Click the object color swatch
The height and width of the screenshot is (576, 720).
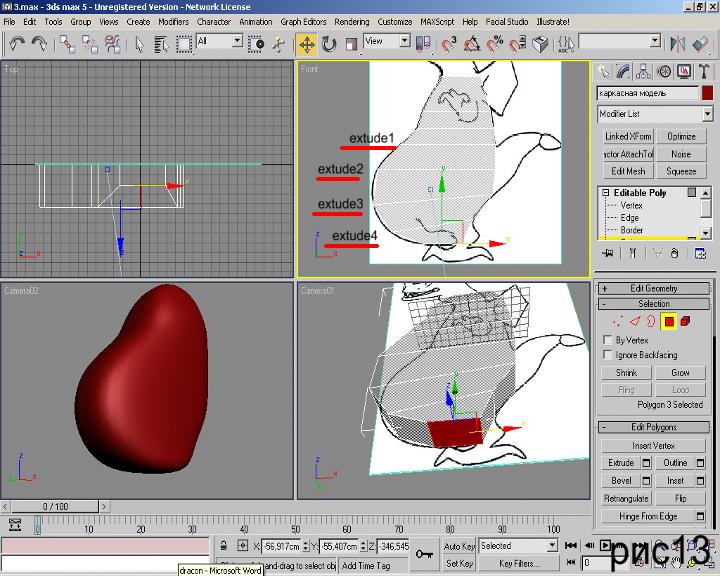pos(707,92)
